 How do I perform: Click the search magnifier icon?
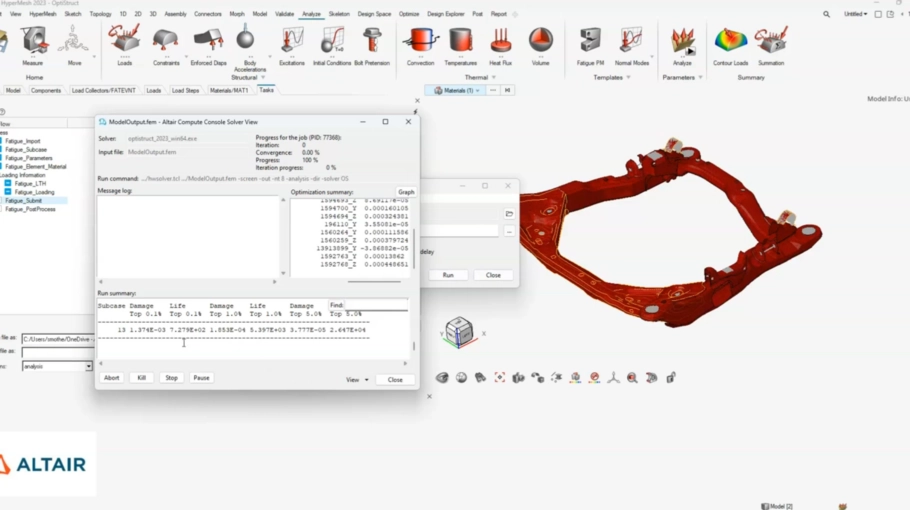pos(826,14)
